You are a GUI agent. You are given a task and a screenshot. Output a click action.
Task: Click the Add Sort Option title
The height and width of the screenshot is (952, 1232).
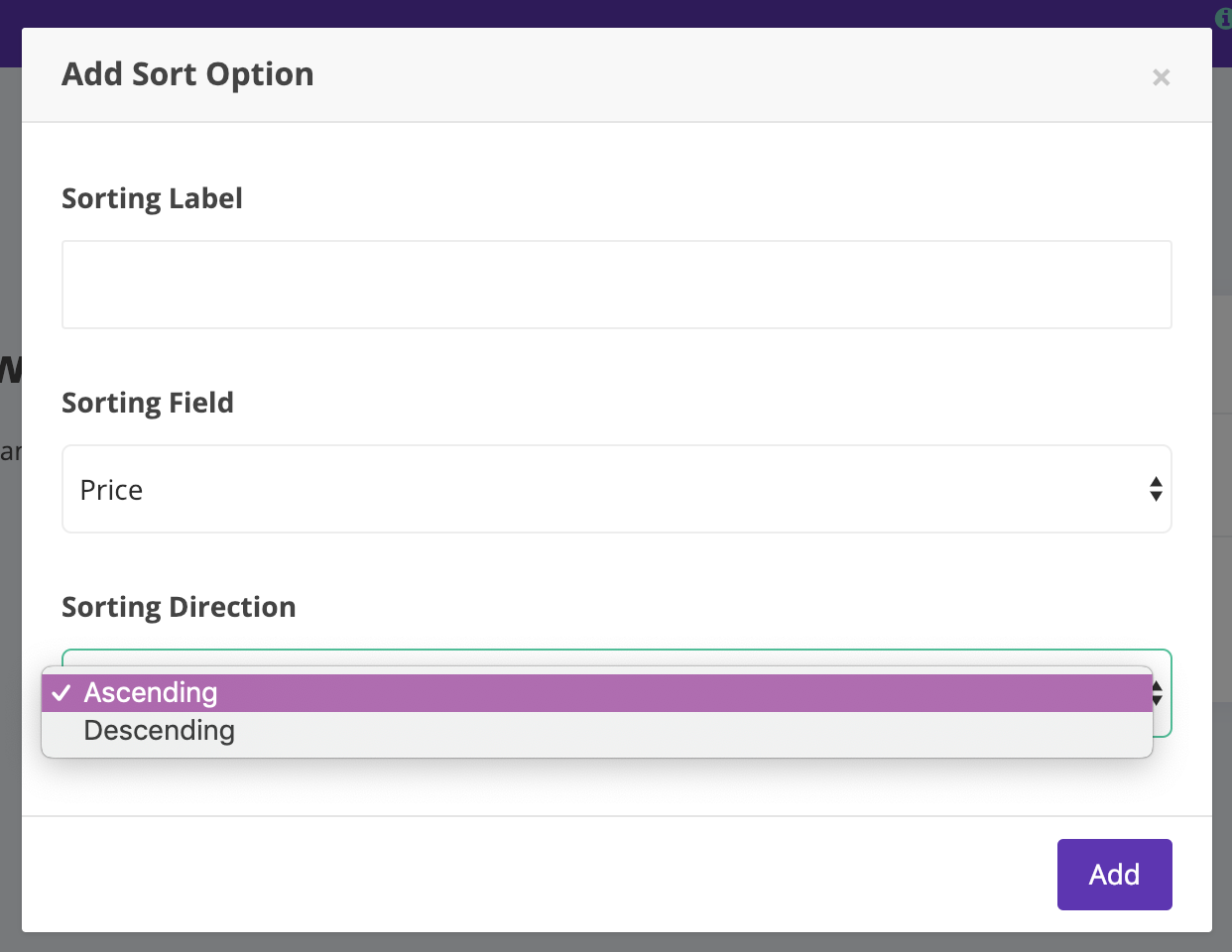click(x=187, y=74)
